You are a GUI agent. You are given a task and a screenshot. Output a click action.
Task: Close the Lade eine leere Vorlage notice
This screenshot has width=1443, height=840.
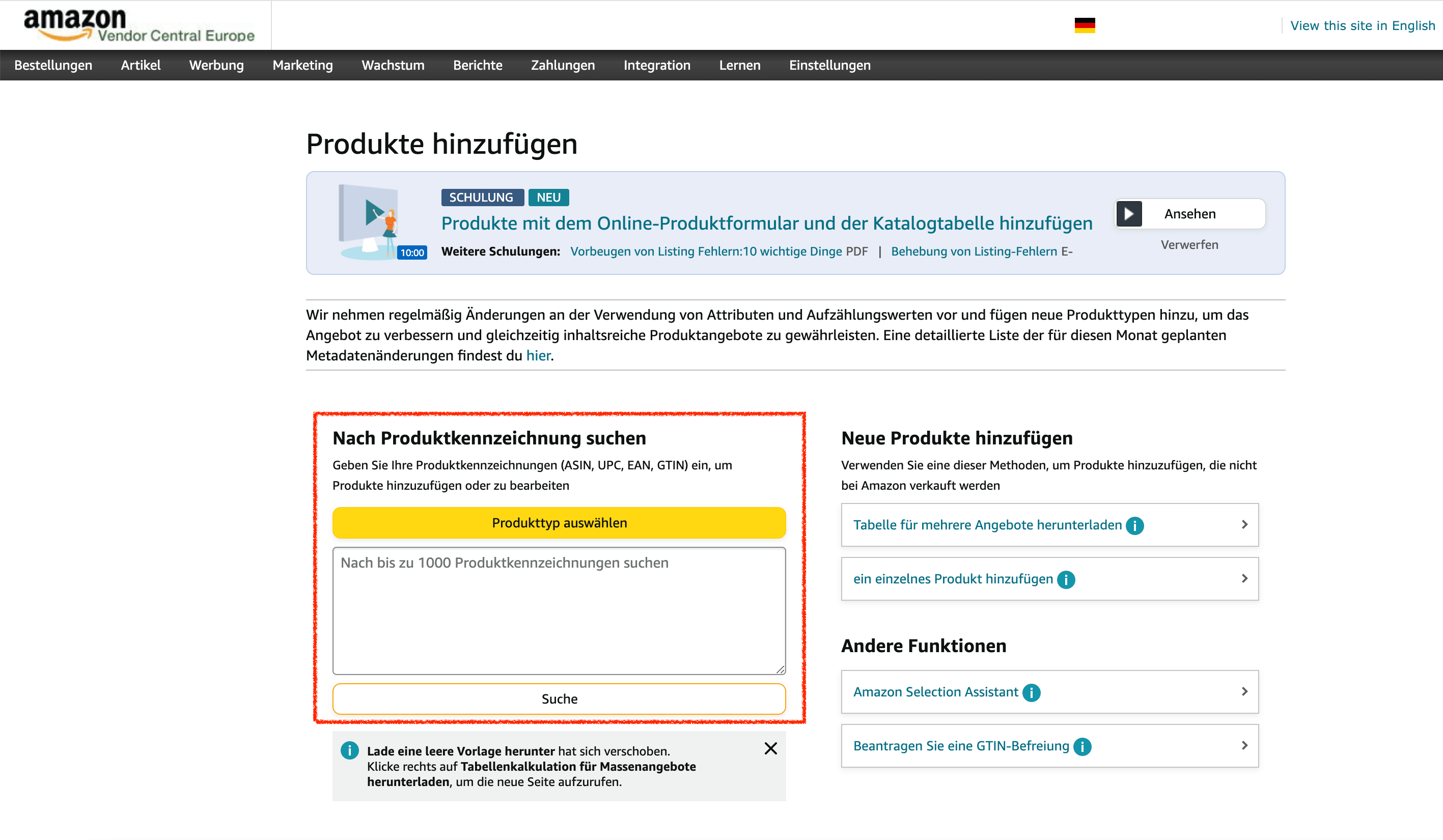point(771,748)
